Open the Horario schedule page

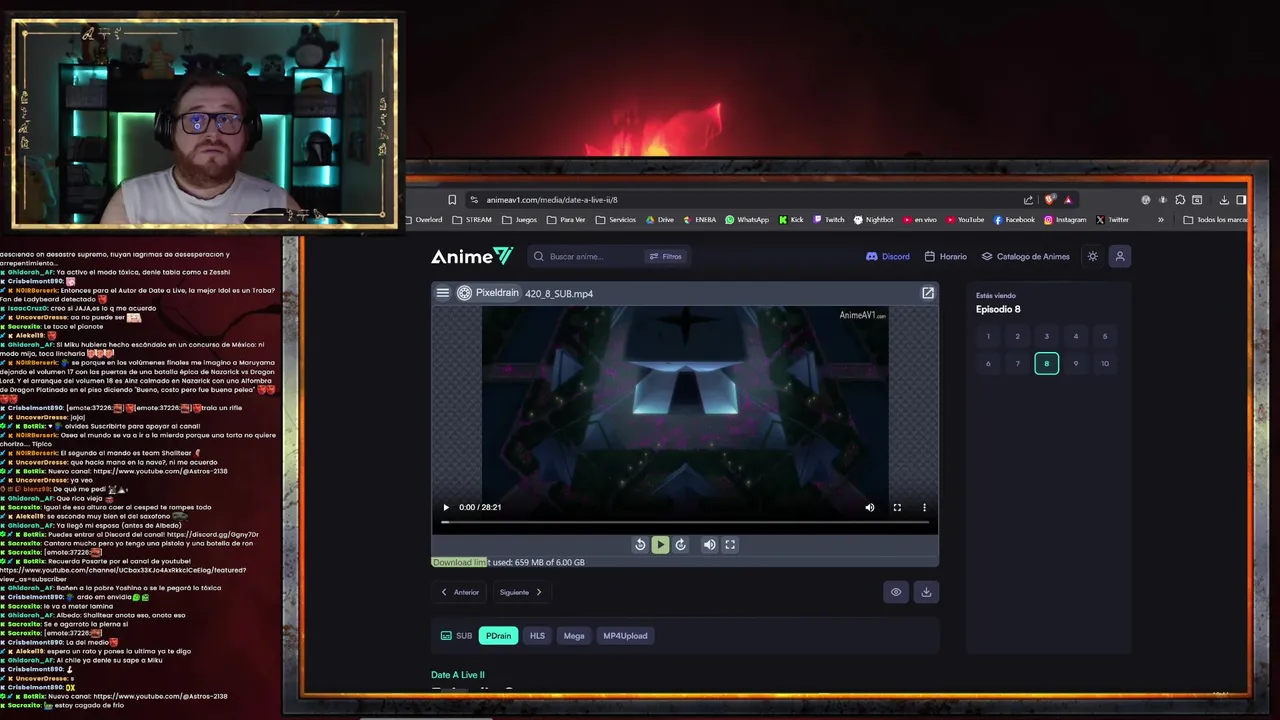(x=945, y=256)
